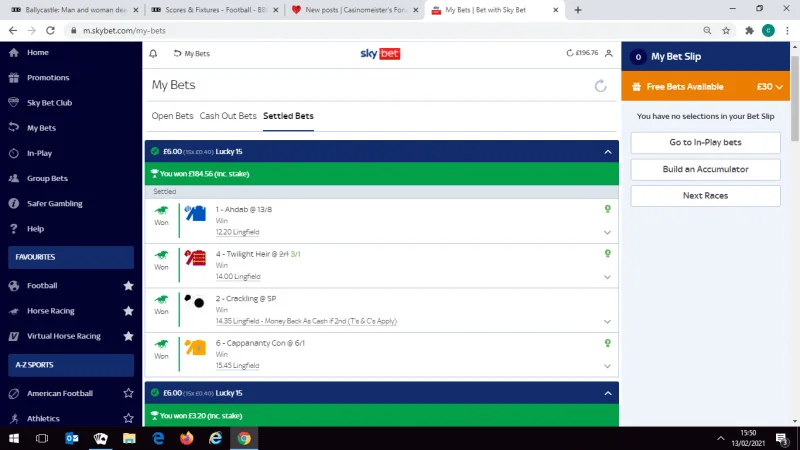Open Promotions from sidebar
The image size is (800, 450).
pyautogui.click(x=48, y=78)
